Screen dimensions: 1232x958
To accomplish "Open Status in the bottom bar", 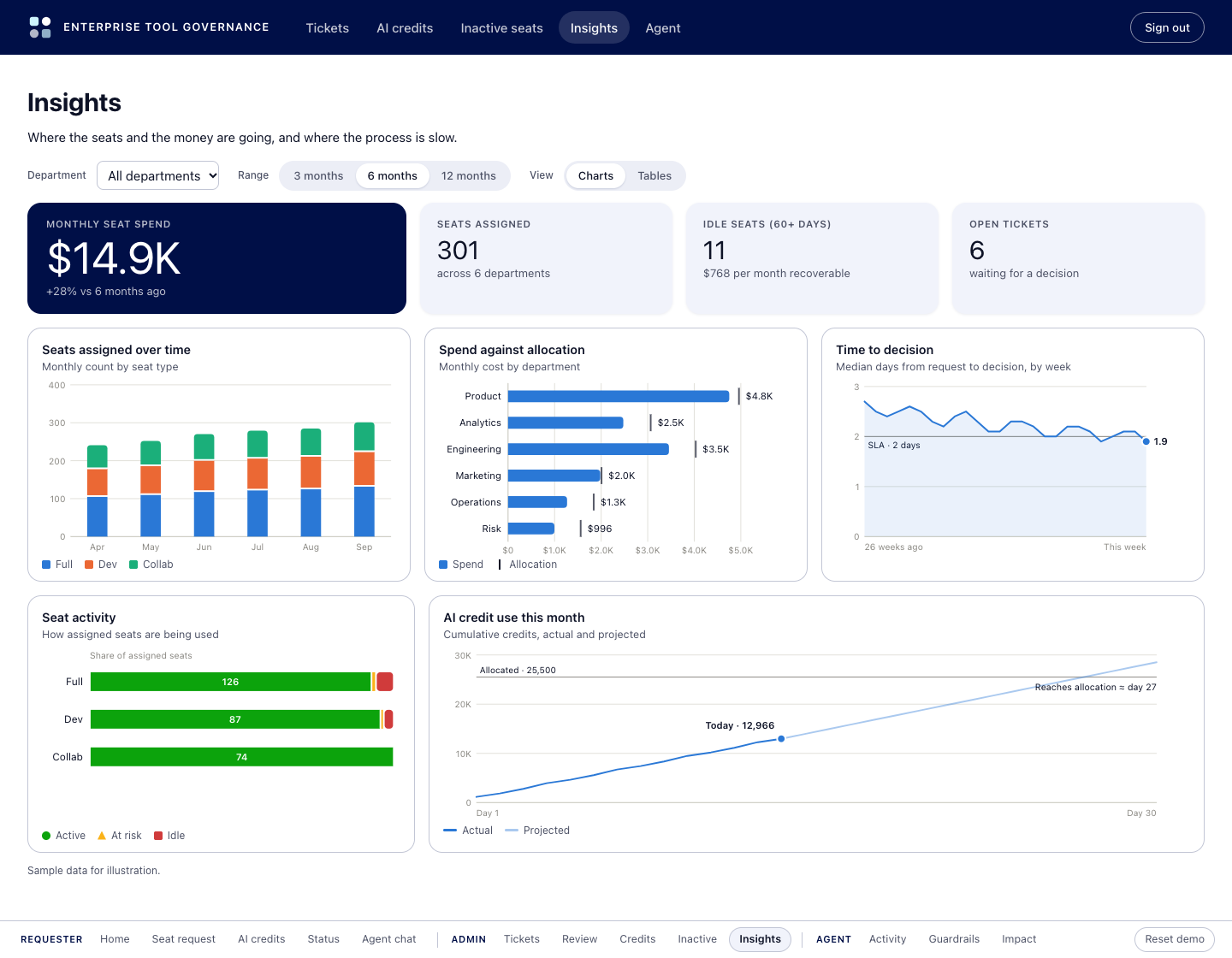I will pos(323,939).
